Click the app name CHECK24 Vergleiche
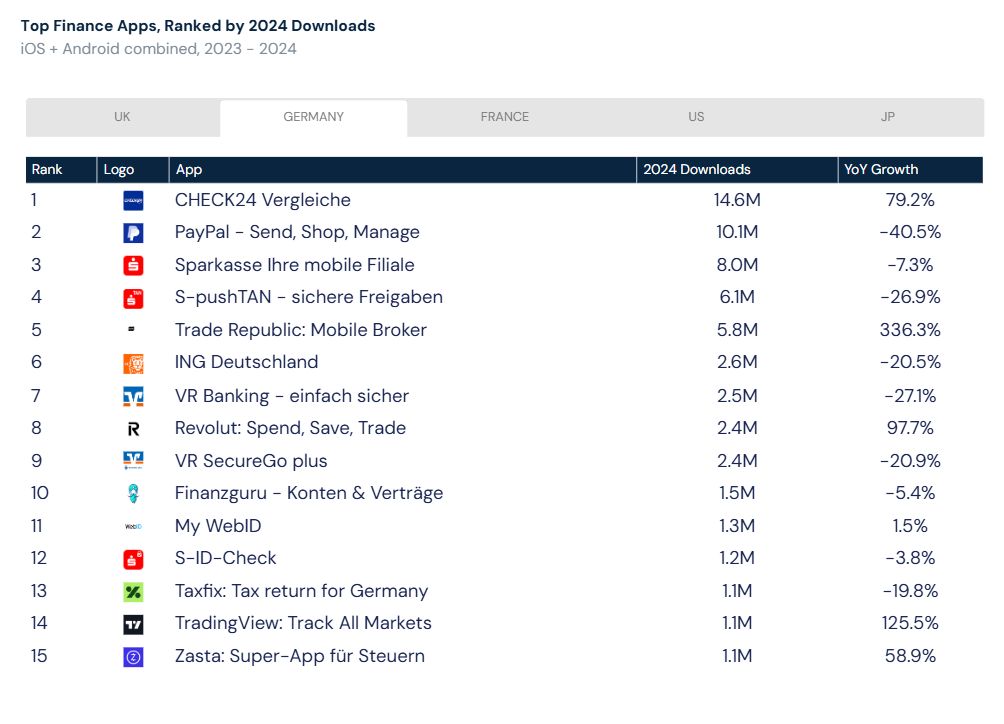 pos(263,200)
